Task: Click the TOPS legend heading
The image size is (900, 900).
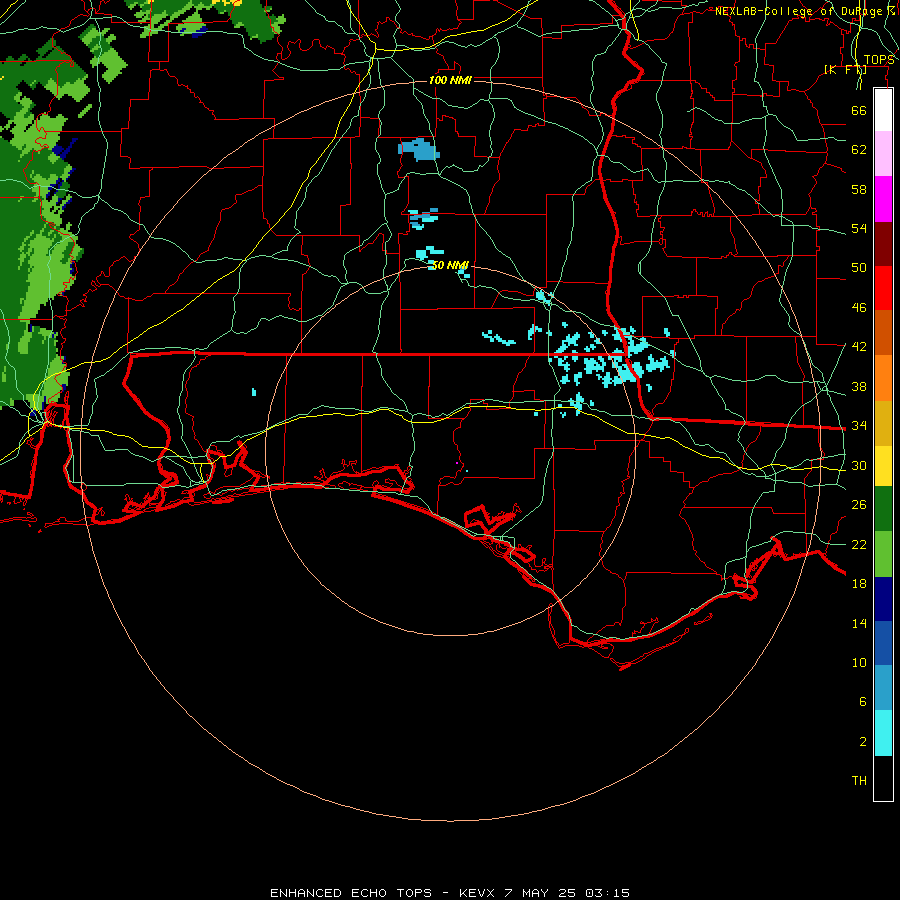Action: point(879,60)
